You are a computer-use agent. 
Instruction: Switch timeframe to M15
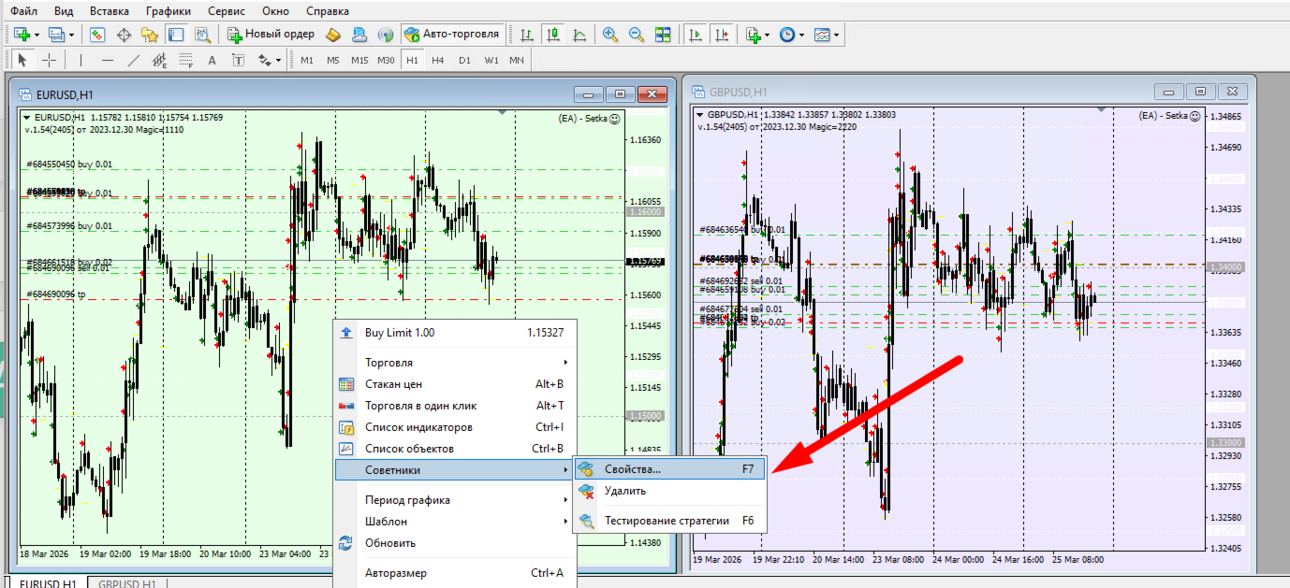(x=359, y=60)
